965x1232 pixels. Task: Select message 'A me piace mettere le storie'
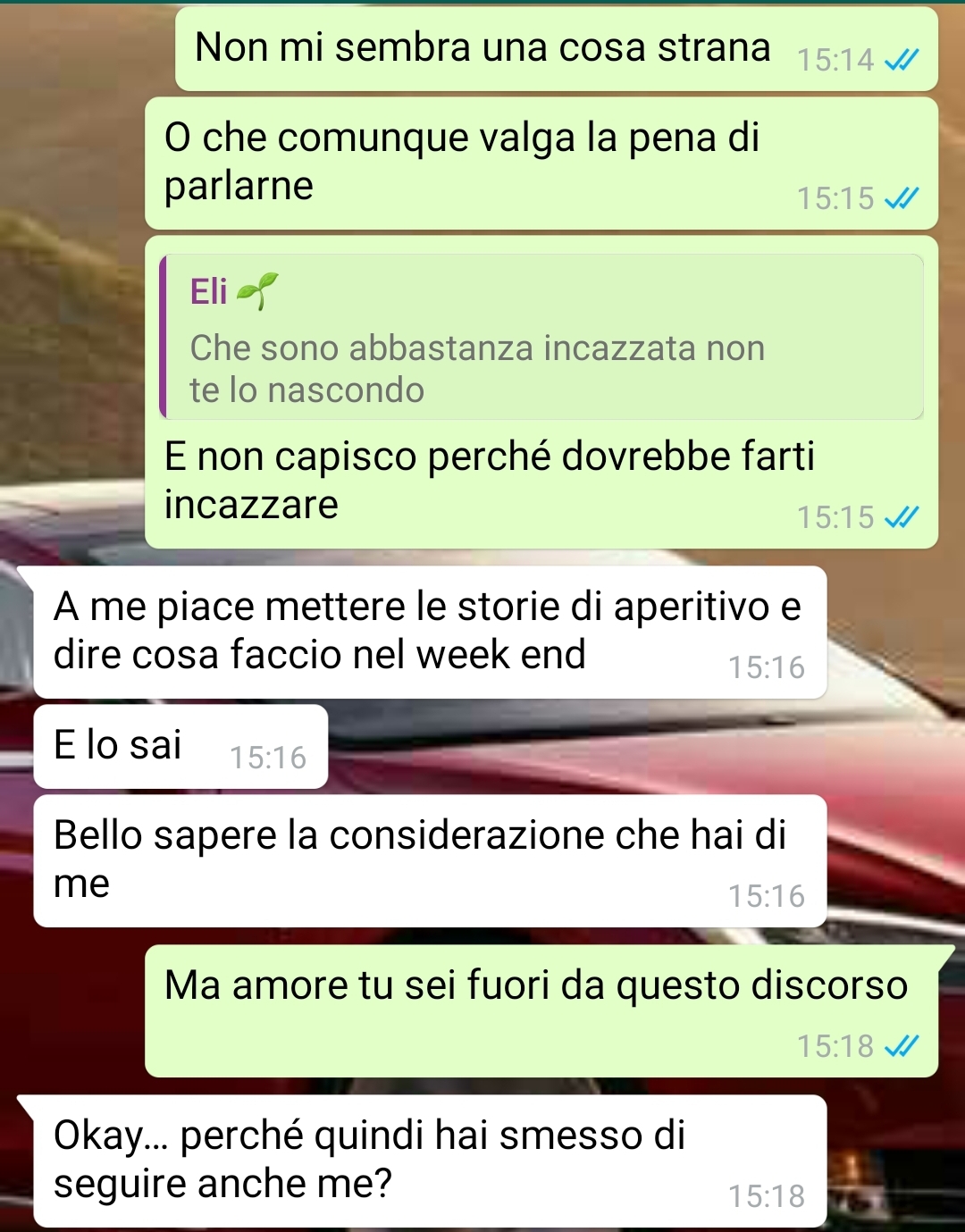pos(430,633)
